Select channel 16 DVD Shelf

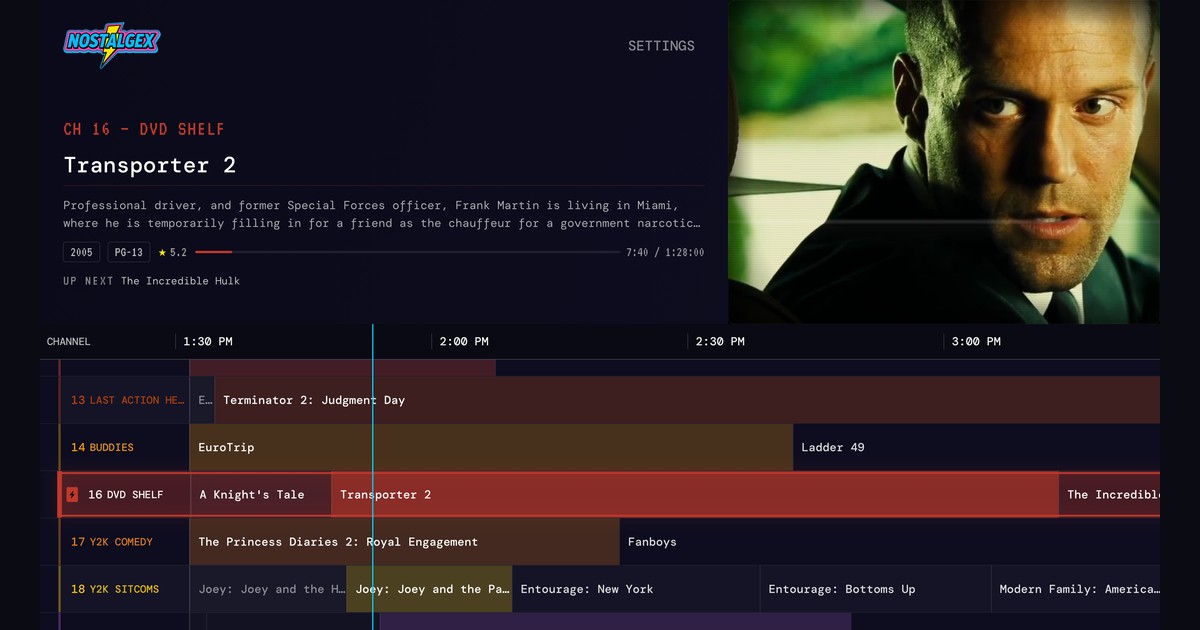click(x=125, y=495)
